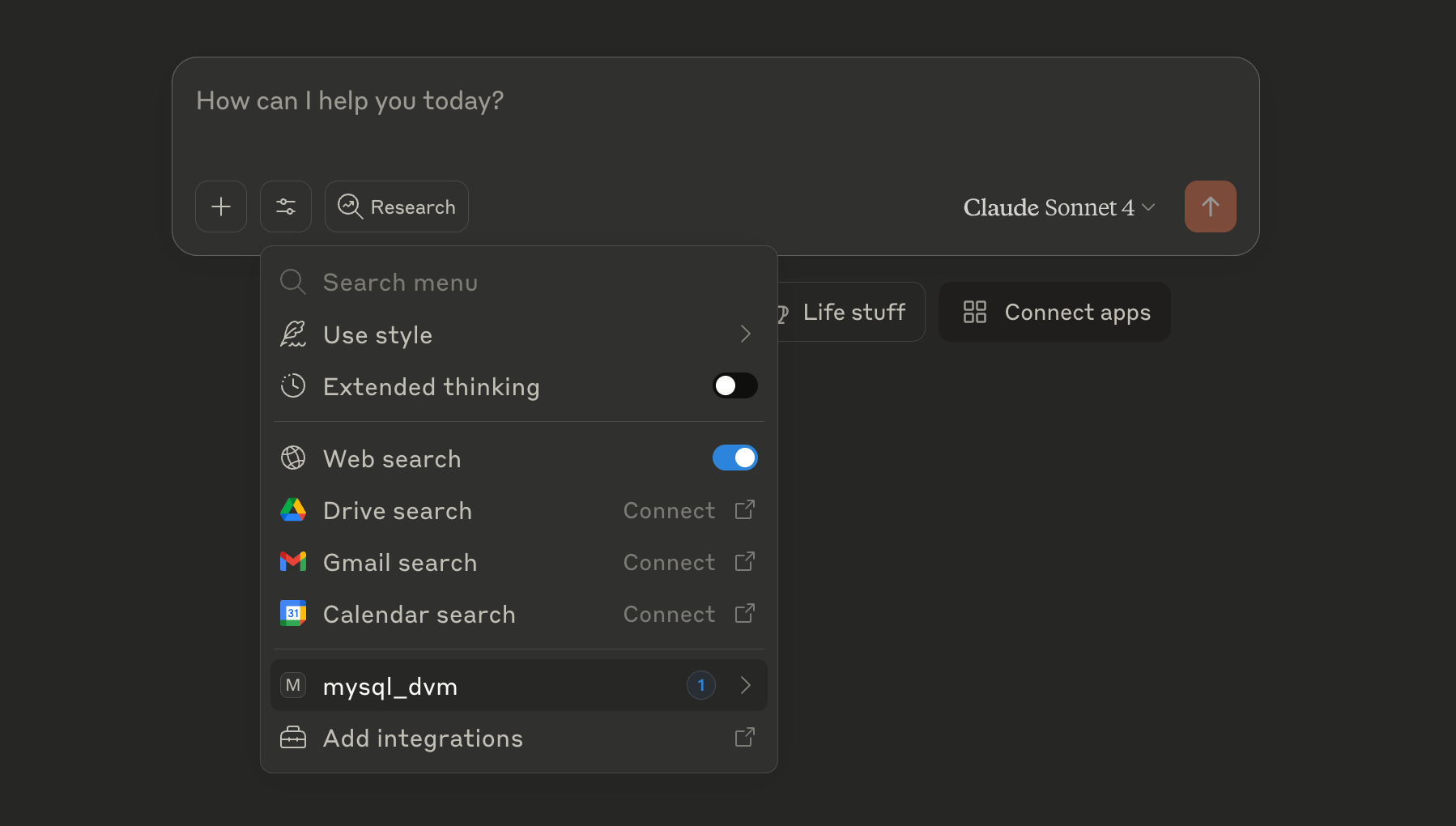Select the Calendar search row label

tap(419, 615)
